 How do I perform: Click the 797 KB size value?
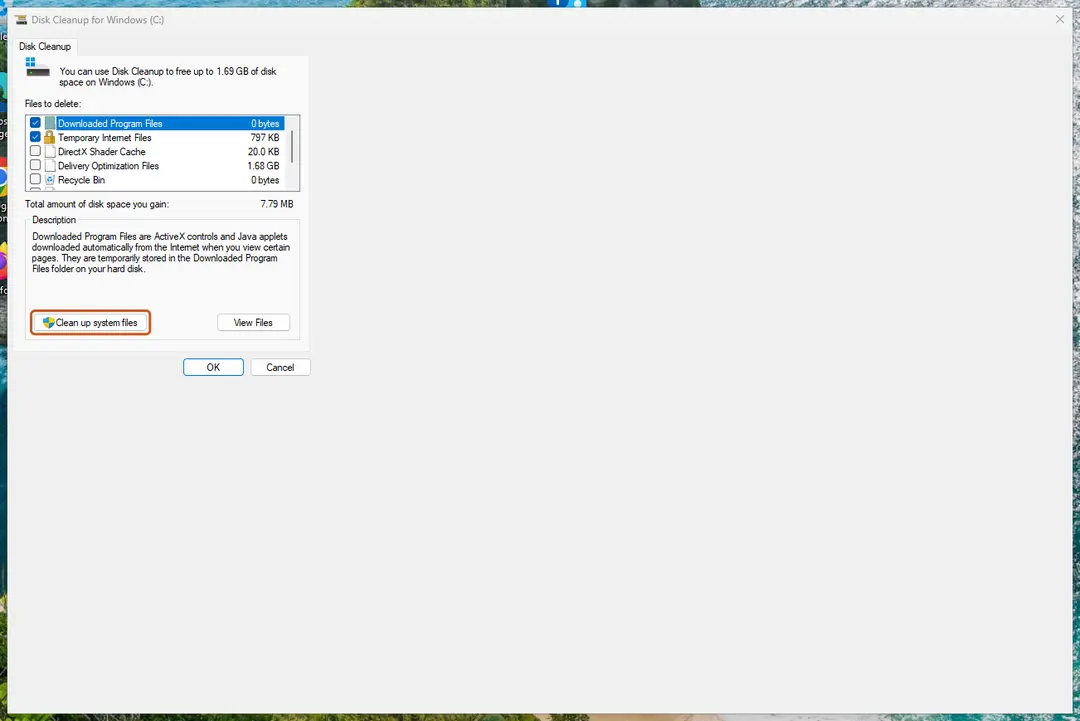[265, 137]
